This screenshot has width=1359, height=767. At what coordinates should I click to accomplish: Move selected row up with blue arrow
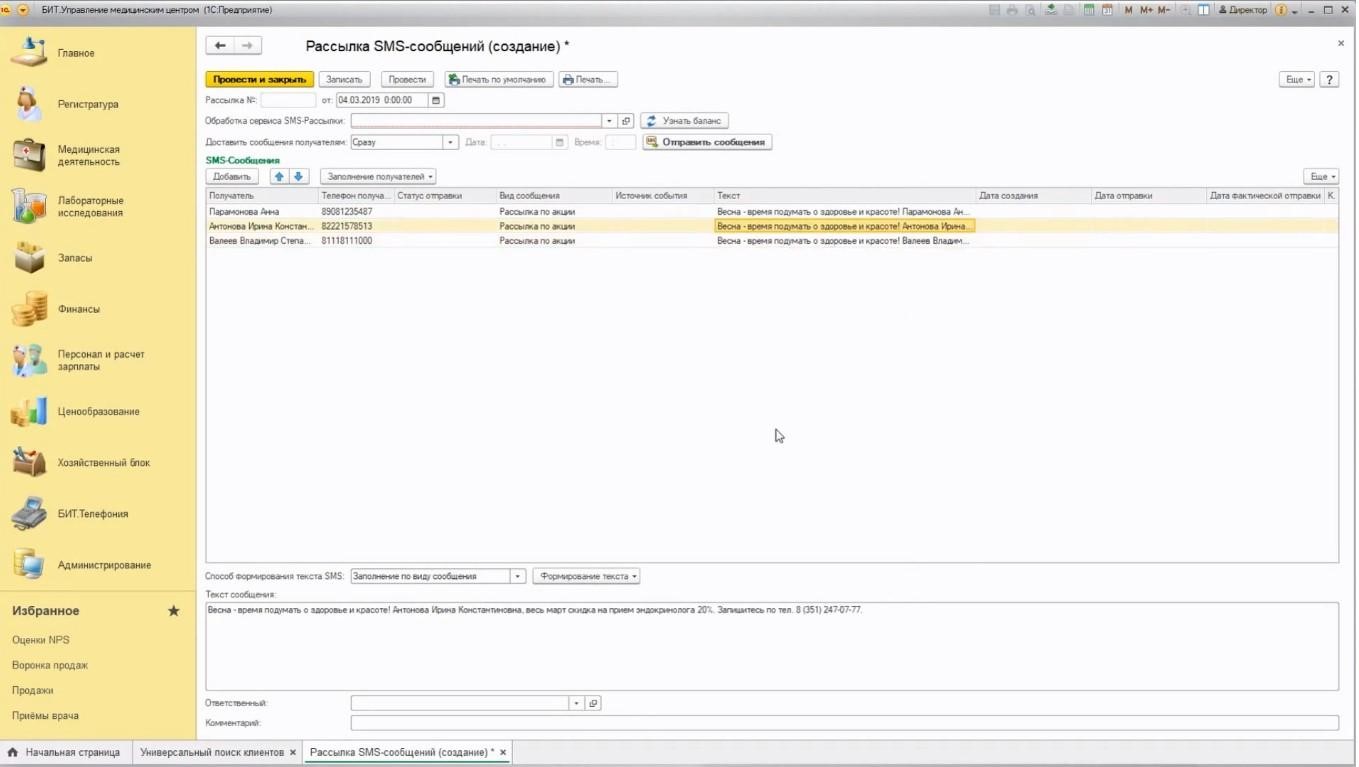coord(279,176)
